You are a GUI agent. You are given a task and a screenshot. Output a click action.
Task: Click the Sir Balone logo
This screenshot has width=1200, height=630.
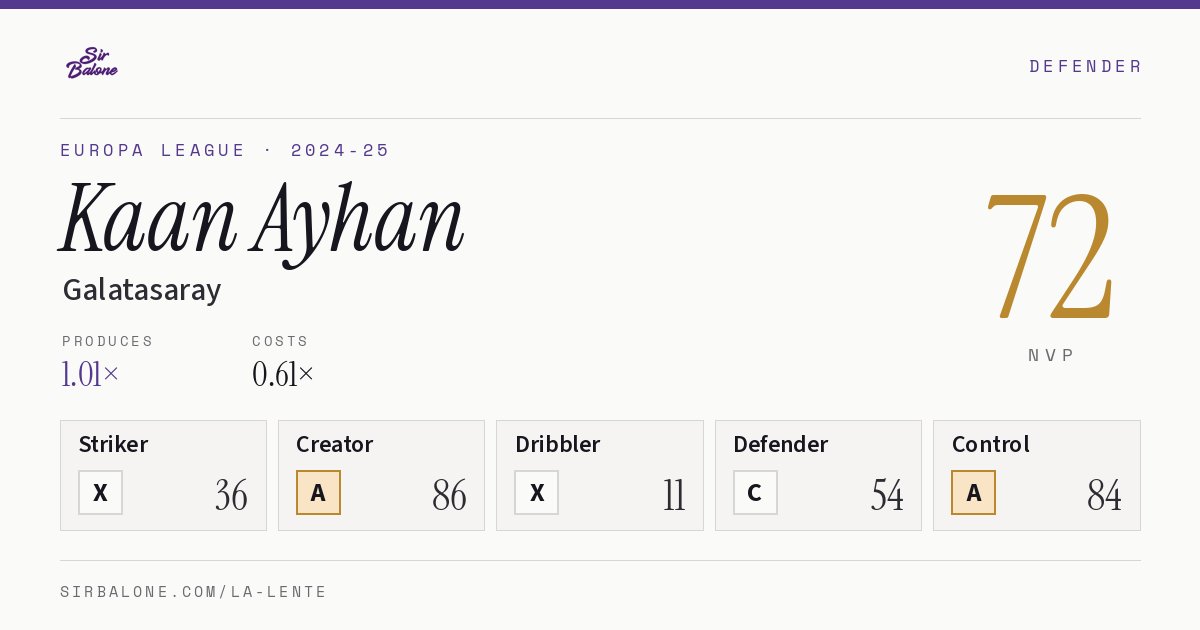(x=92, y=63)
